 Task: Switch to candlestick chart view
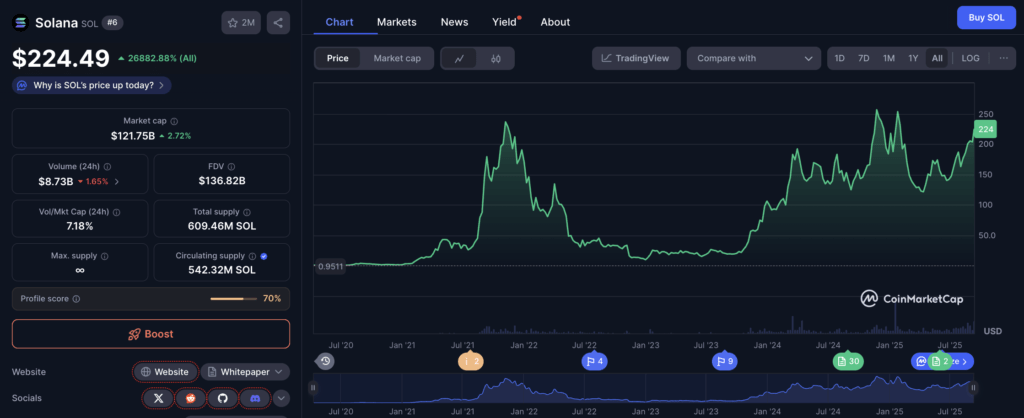pyautogui.click(x=496, y=58)
